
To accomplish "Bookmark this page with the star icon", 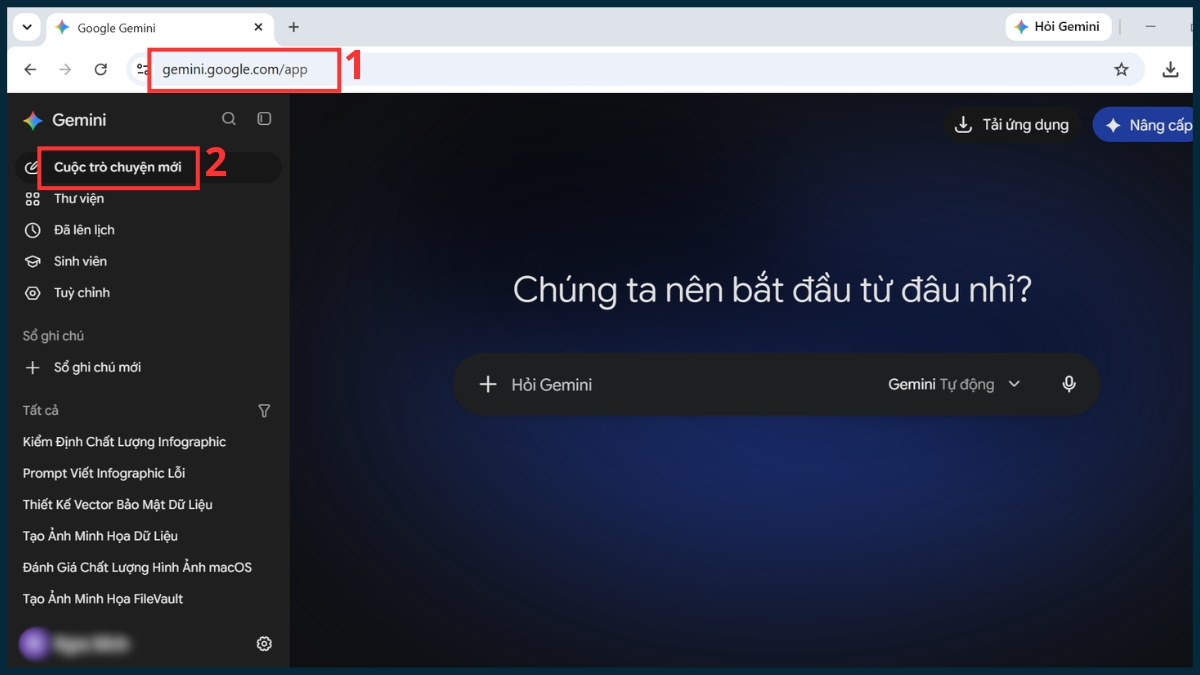I will (1121, 69).
